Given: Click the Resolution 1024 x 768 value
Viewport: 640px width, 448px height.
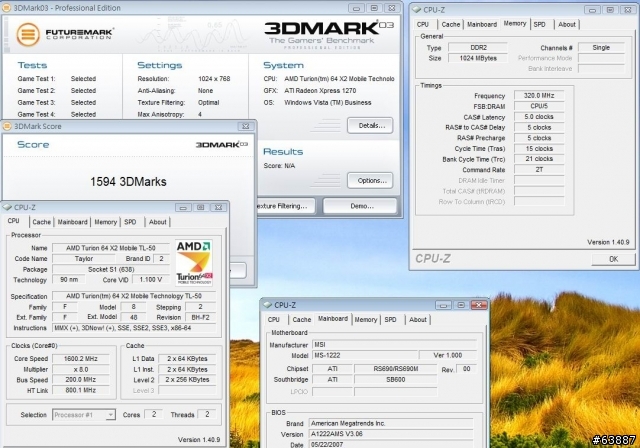Looking at the screenshot, I should point(214,79).
